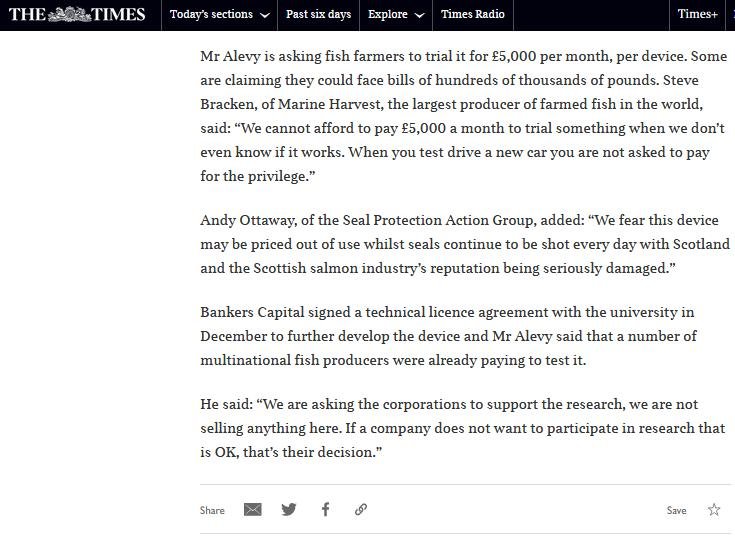Share article on Twitter
735x537 pixels.
289,509
